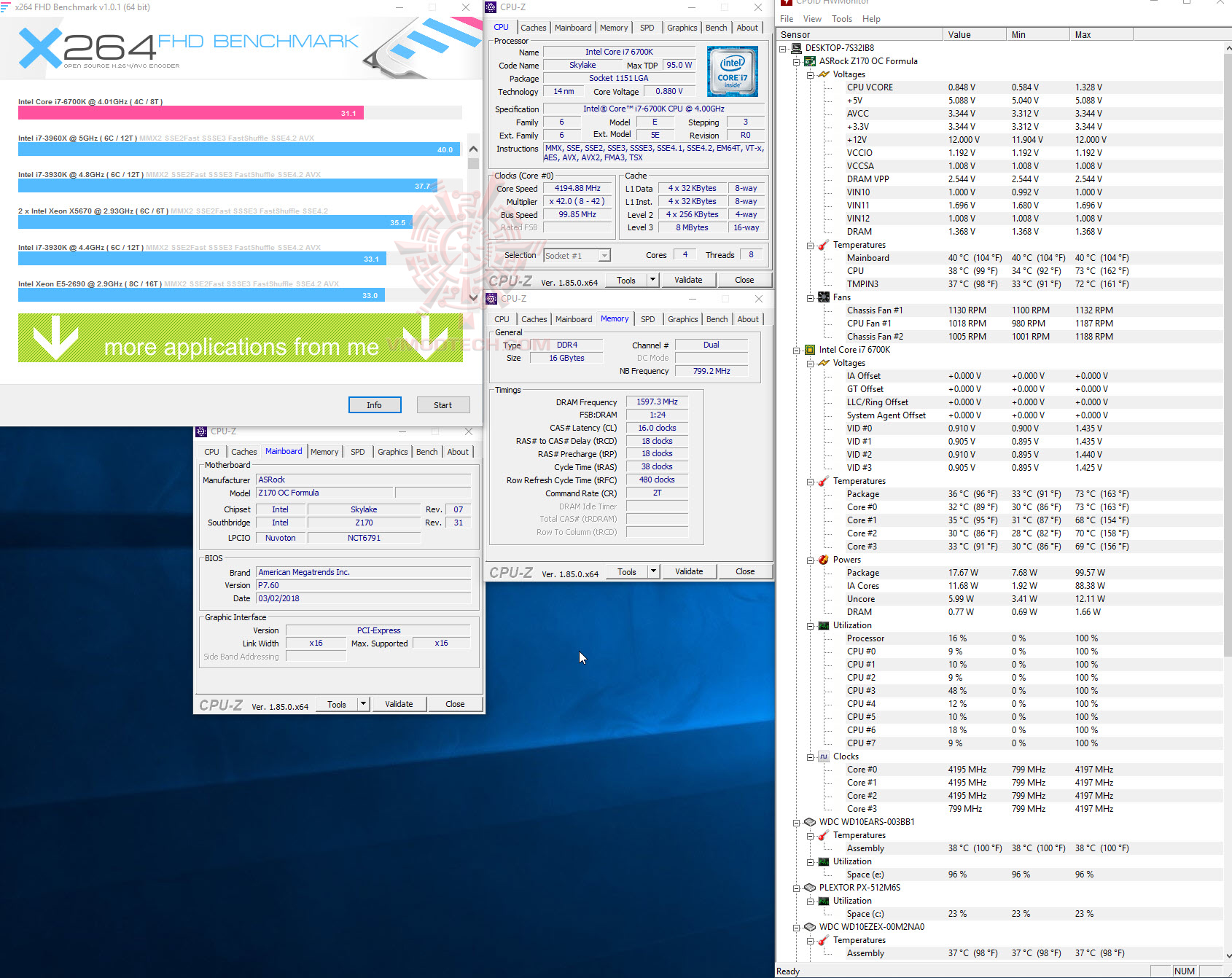Click the Tools button in CPU-Z memory window
Image resolution: width=1232 pixels, height=978 pixels.
click(627, 571)
